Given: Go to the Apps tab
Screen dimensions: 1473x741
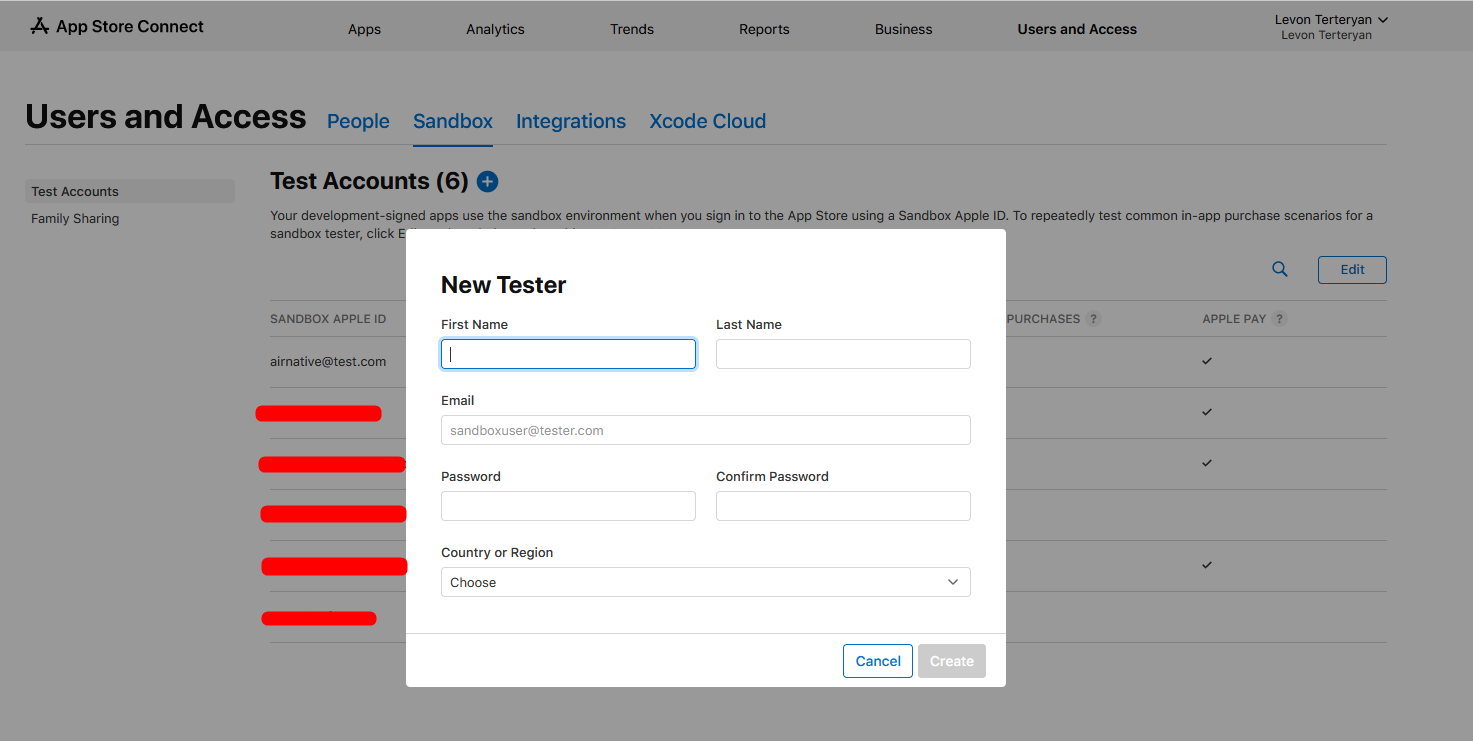Looking at the screenshot, I should tap(364, 29).
